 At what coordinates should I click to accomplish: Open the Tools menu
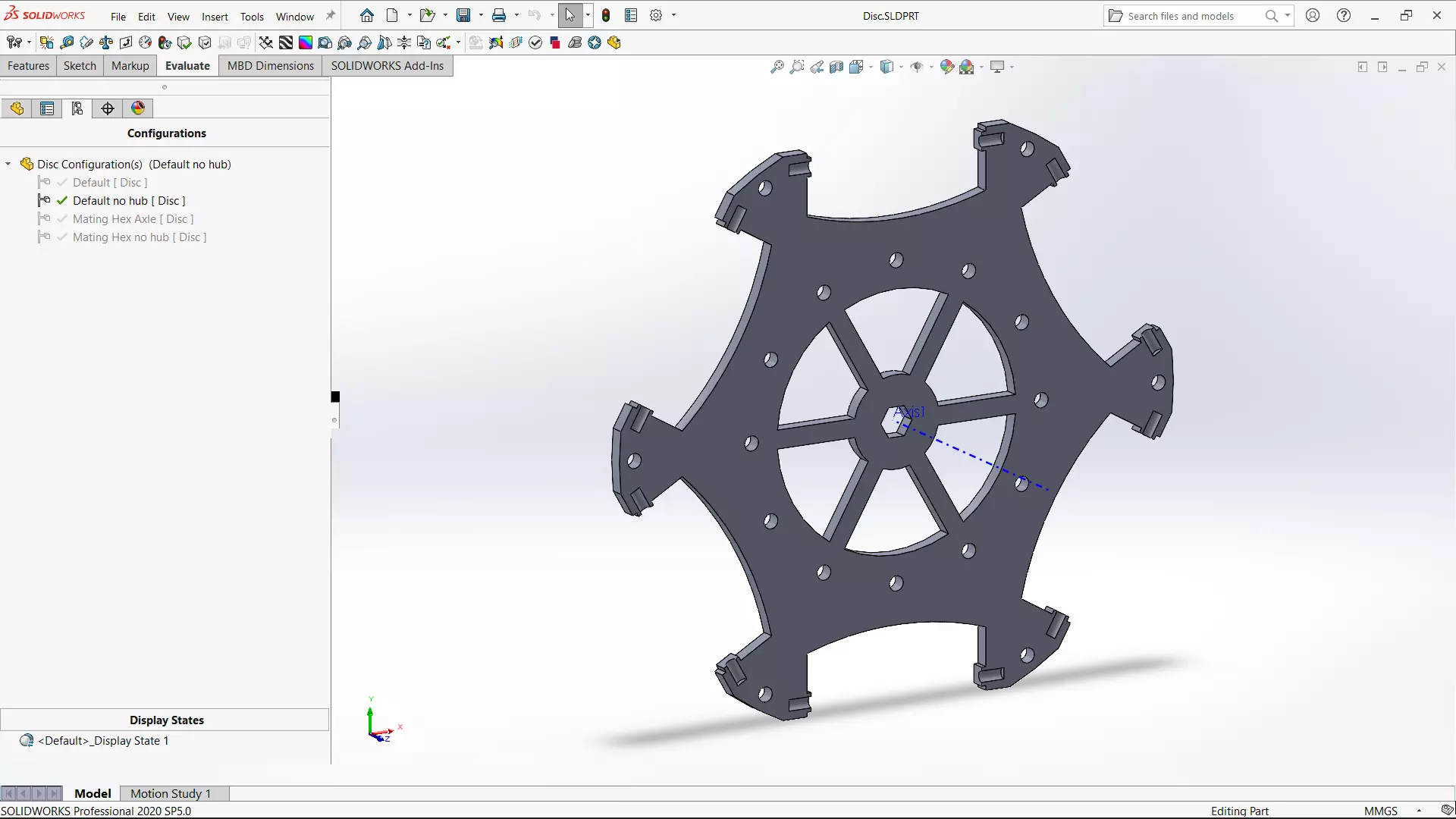point(252,16)
